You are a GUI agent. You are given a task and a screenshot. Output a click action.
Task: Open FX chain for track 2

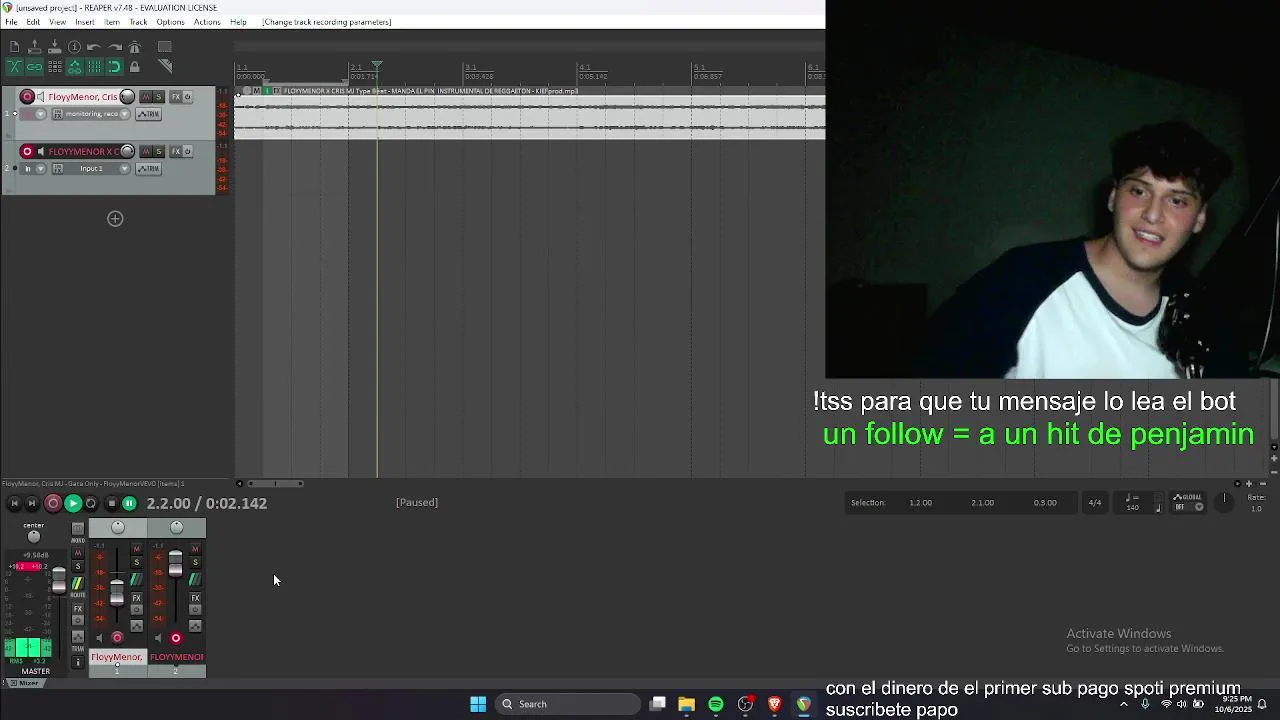[176, 152]
